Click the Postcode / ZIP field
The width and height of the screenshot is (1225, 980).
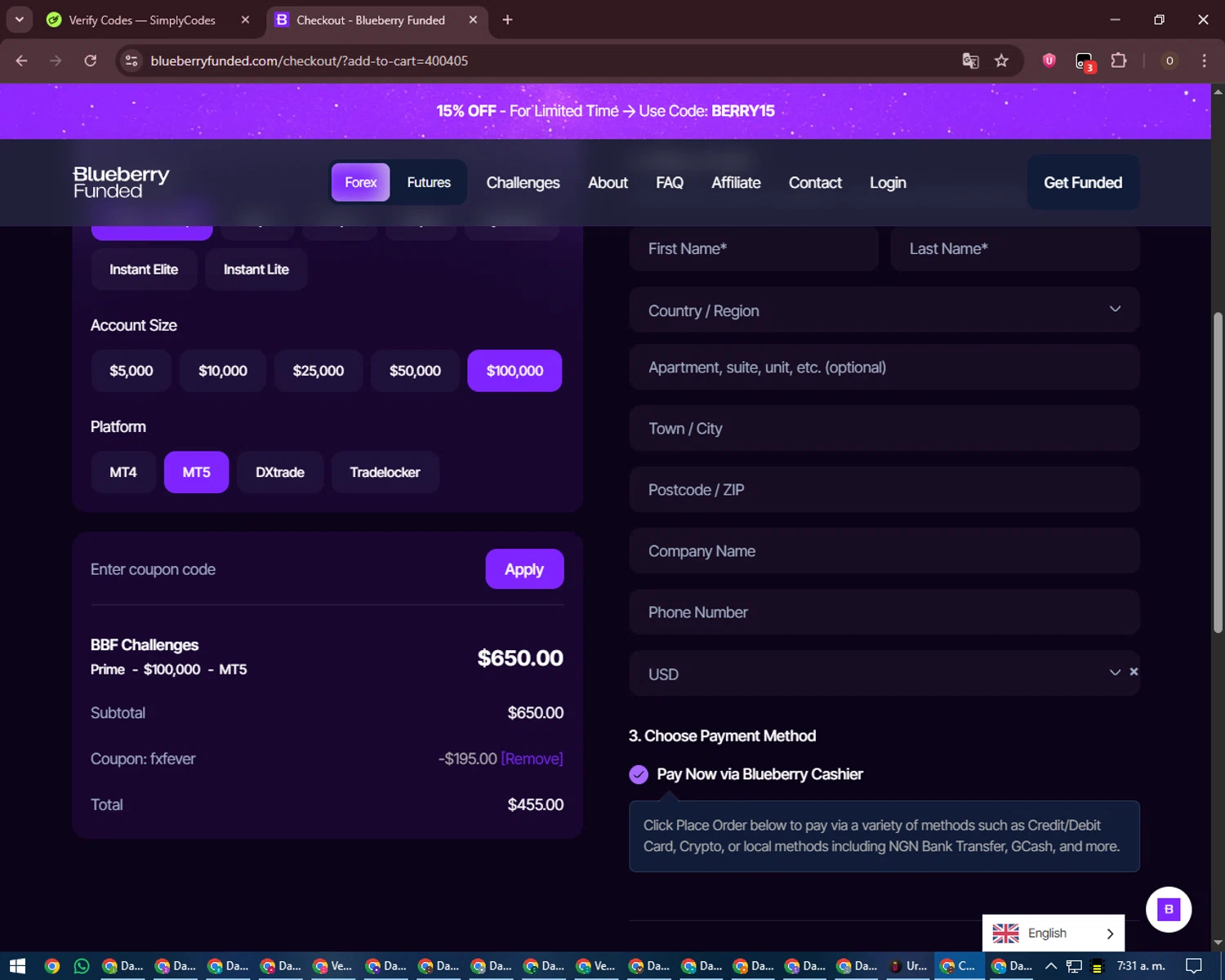coord(884,489)
